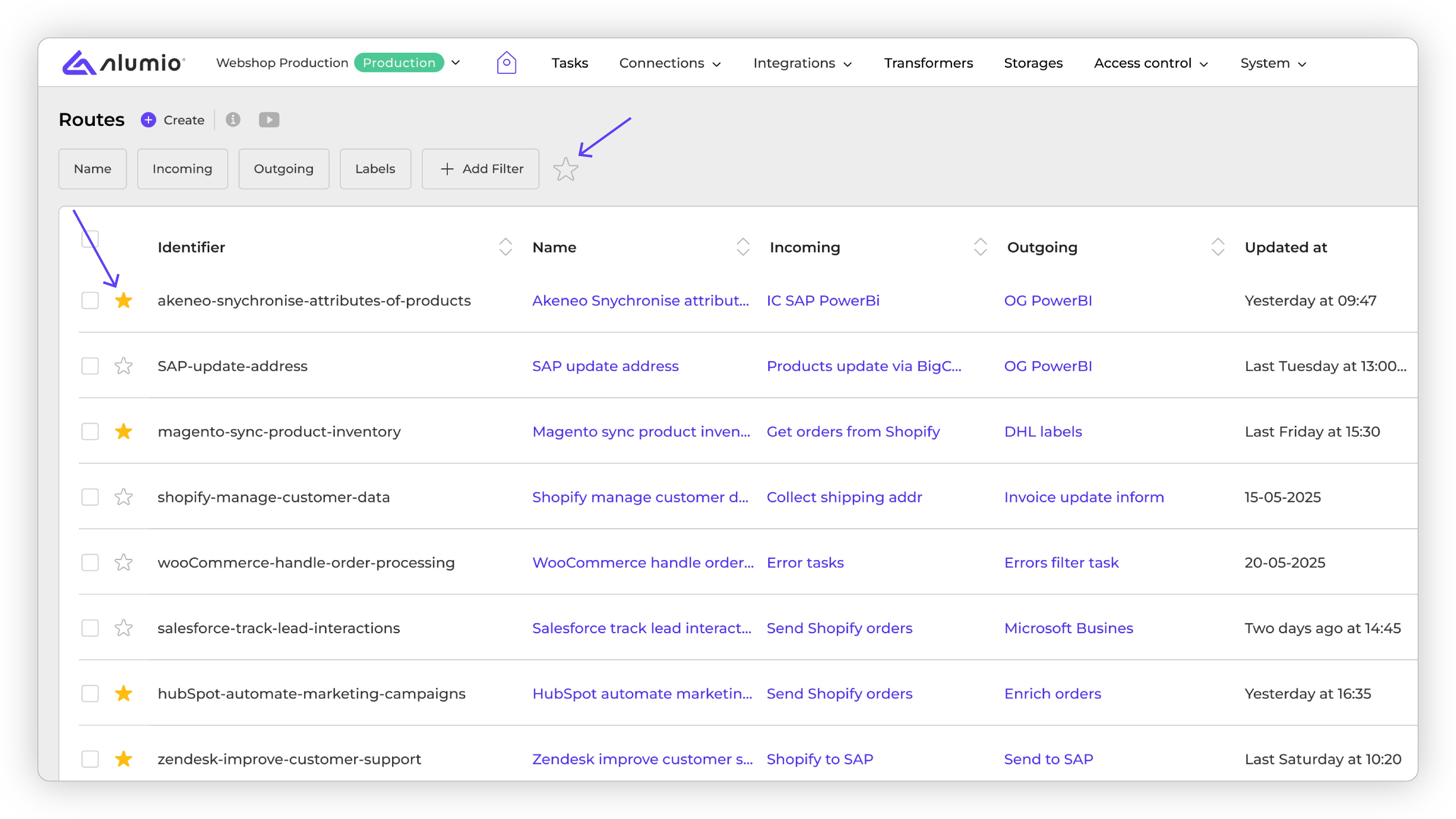The image size is (1456, 819).
Task: Unstar the akeneo-synchronise-attributes-of-products route
Action: (x=123, y=301)
